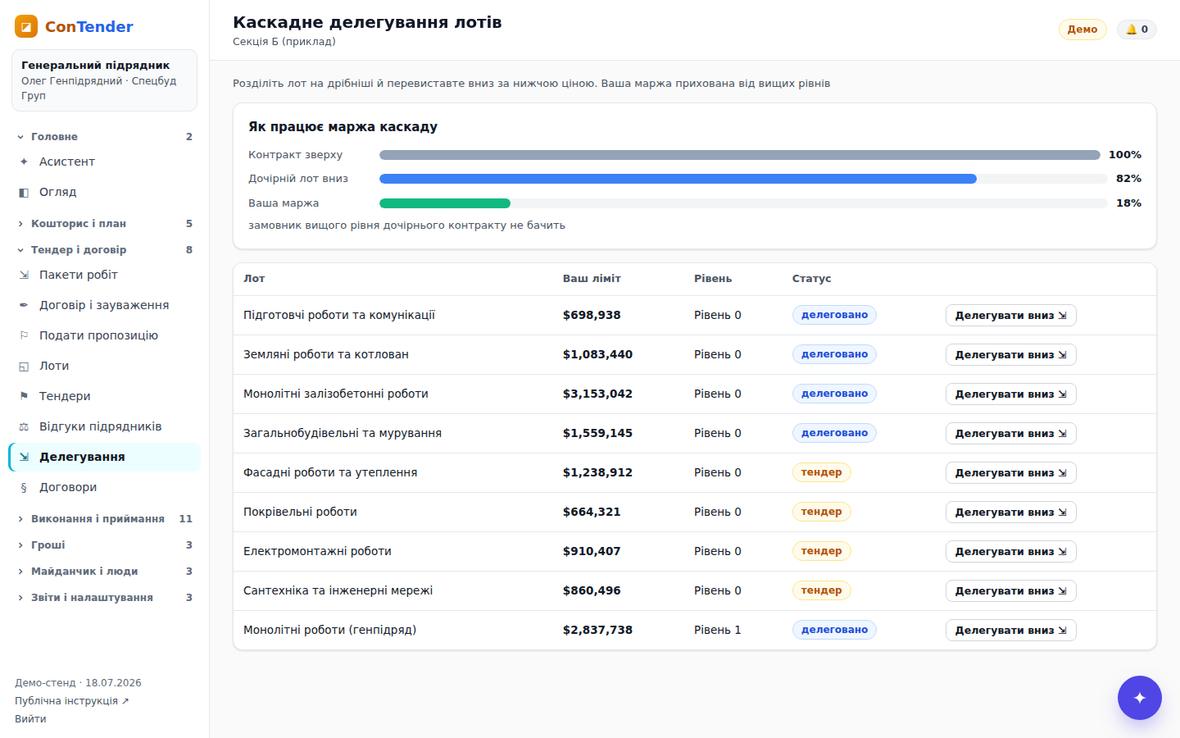Screen dimensions: 1180x738
Task: Click the $664,321 limit value
Action: pos(592,512)
